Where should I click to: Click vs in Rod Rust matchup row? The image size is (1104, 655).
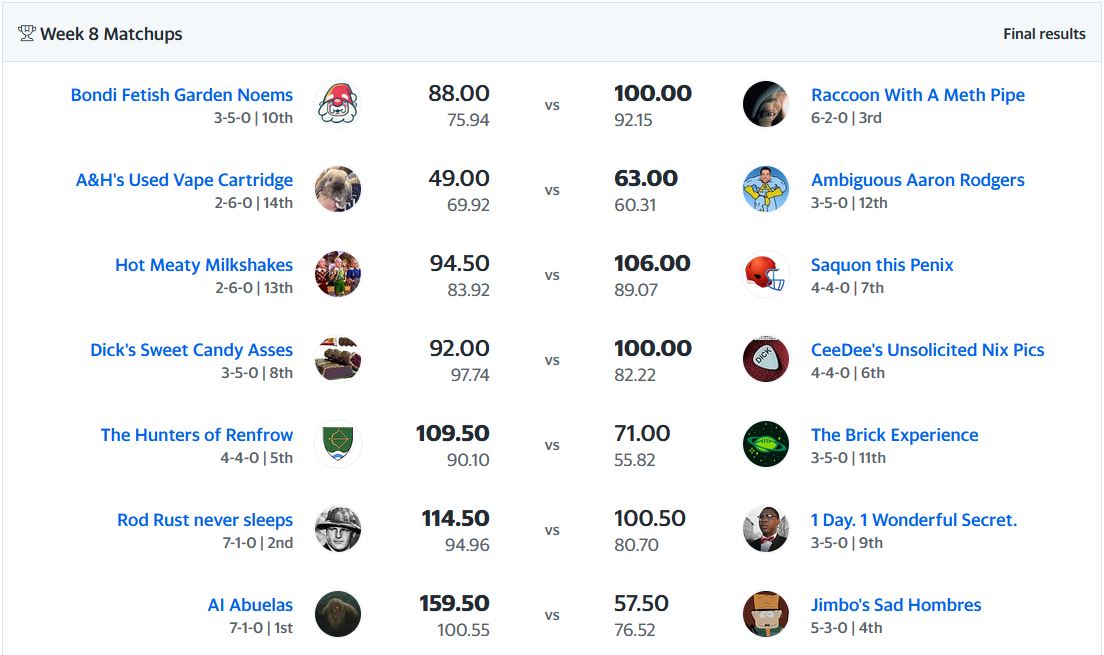tap(552, 530)
